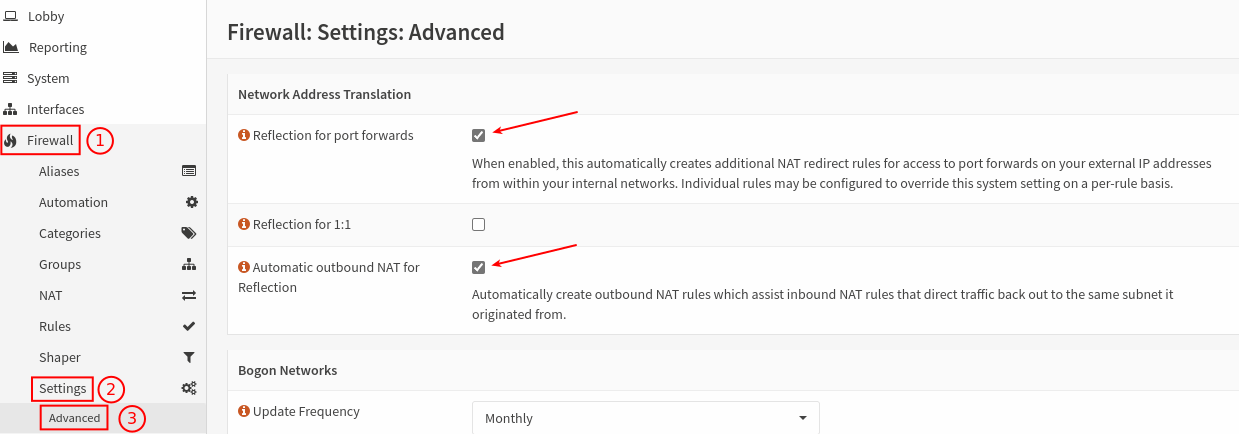Click the Aliases list icon

point(189,171)
